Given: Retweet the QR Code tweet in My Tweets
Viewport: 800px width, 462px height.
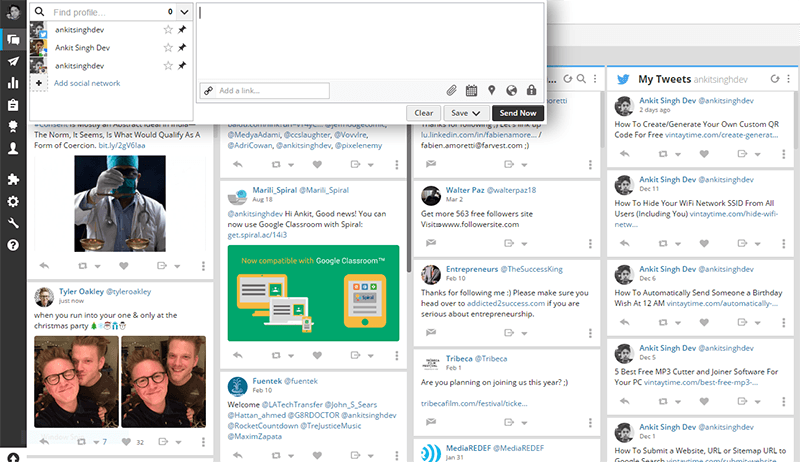Looking at the screenshot, I should 662,153.
